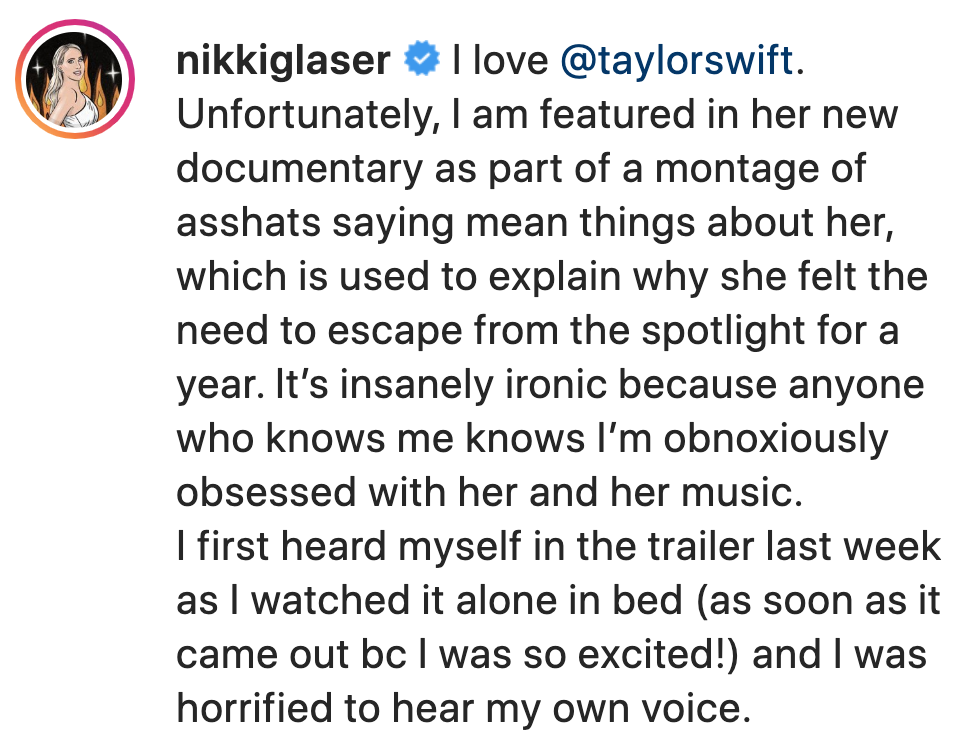958x736 pixels.
Task: Click the nikkiglaser username
Action: pos(283,60)
